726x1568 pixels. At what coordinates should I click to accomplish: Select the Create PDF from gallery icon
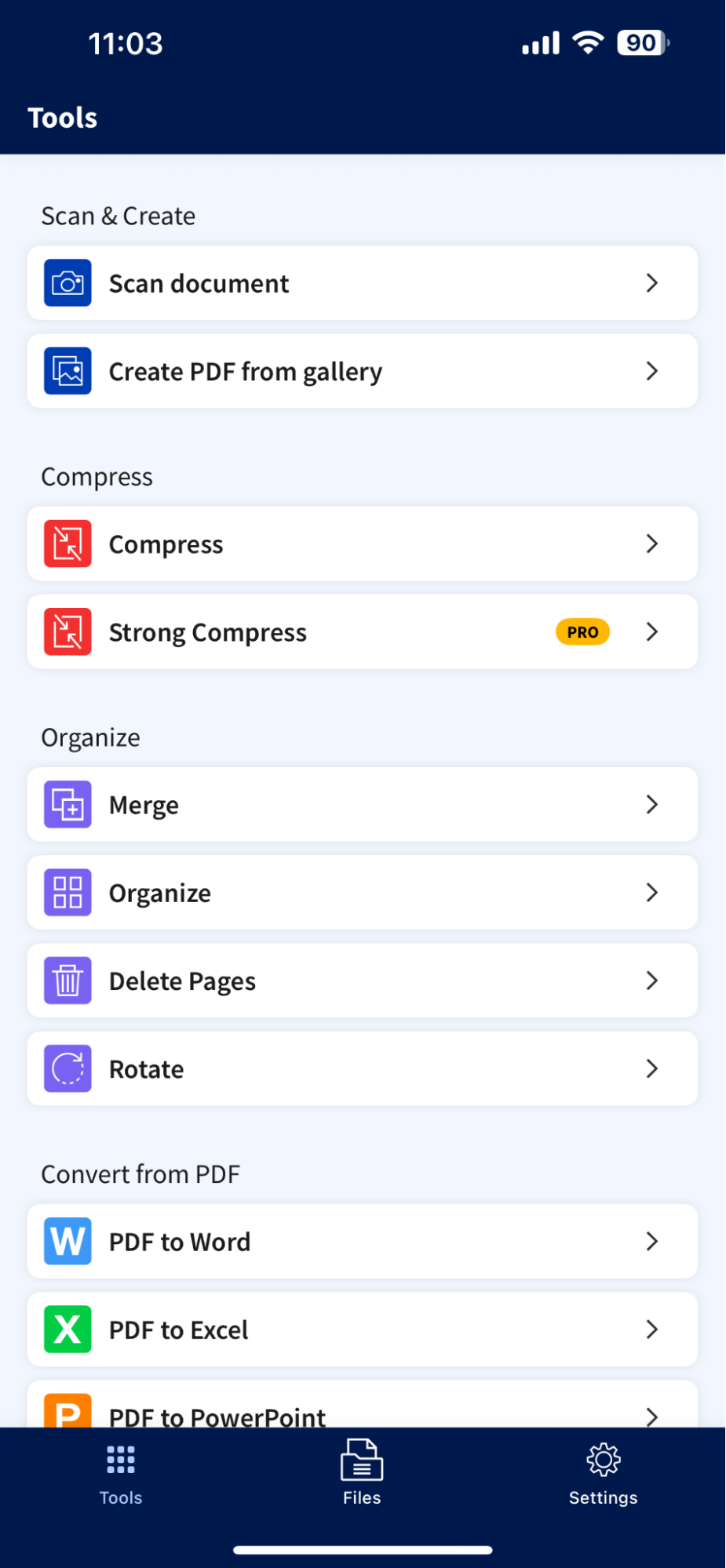[x=67, y=371]
